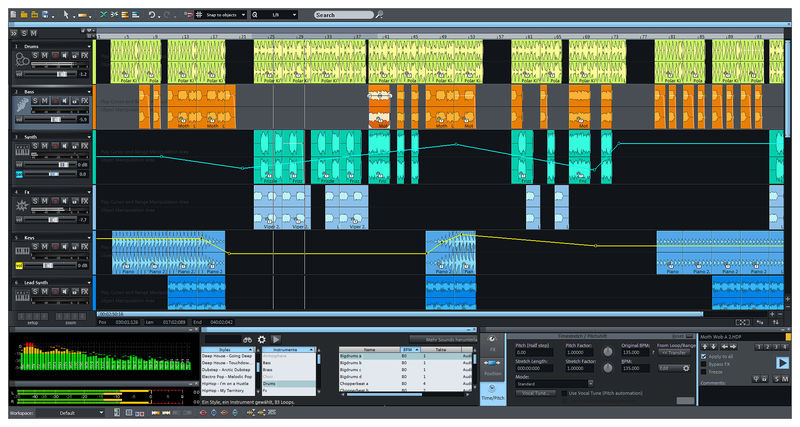
Task: Select Dubstep - Arctic Dubstep style
Action: [228, 370]
